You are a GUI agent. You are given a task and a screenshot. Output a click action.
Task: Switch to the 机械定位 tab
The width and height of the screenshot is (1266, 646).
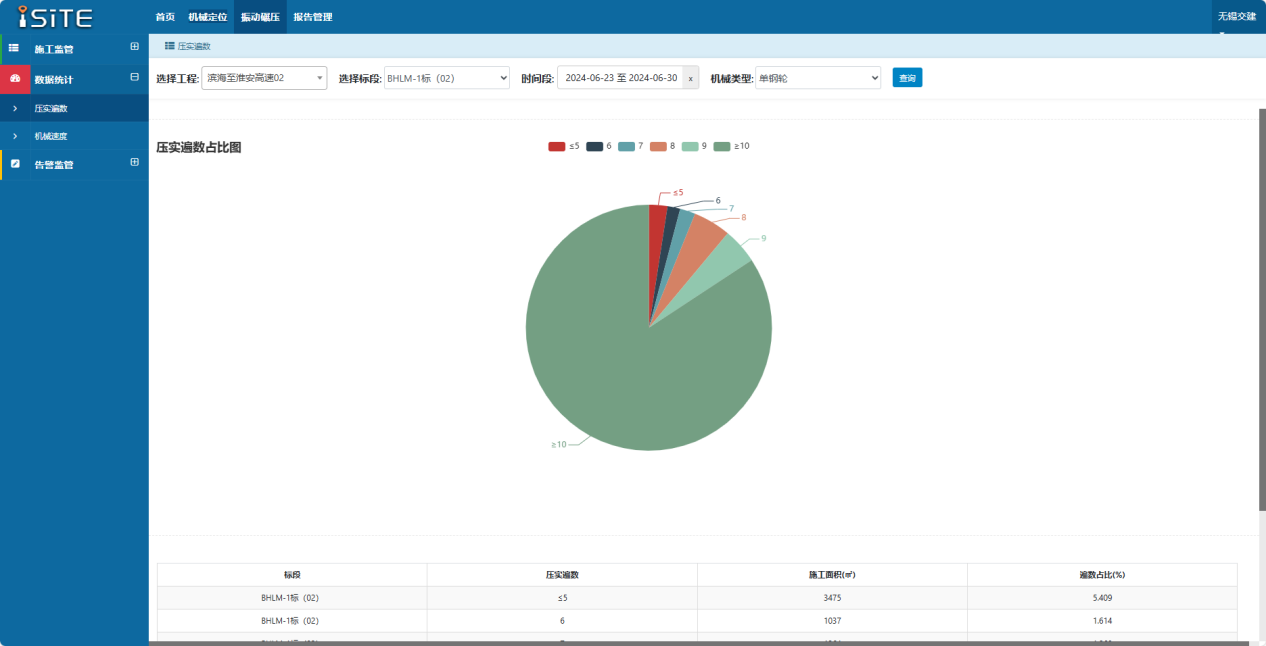click(x=208, y=17)
